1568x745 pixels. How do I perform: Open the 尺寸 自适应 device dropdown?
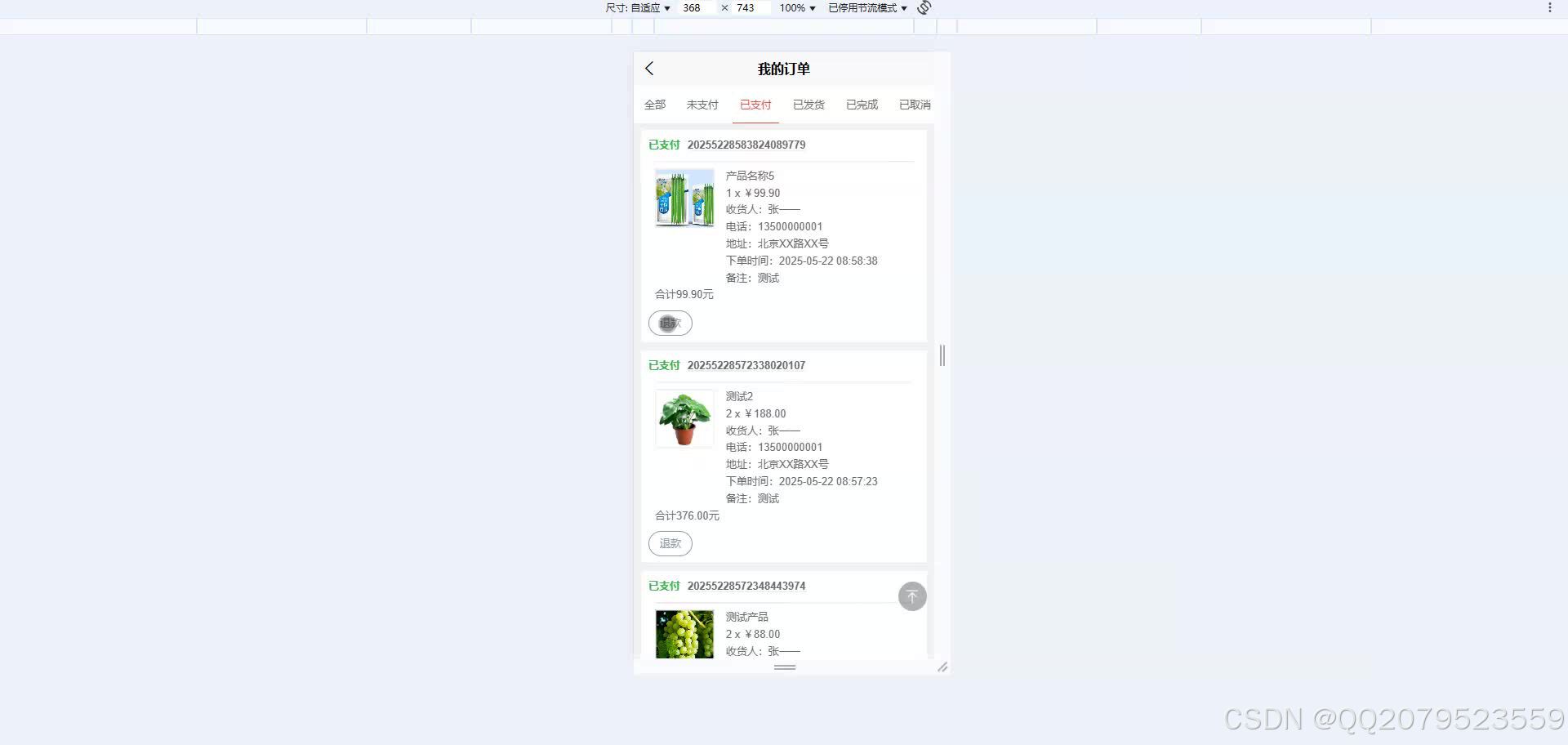click(638, 8)
